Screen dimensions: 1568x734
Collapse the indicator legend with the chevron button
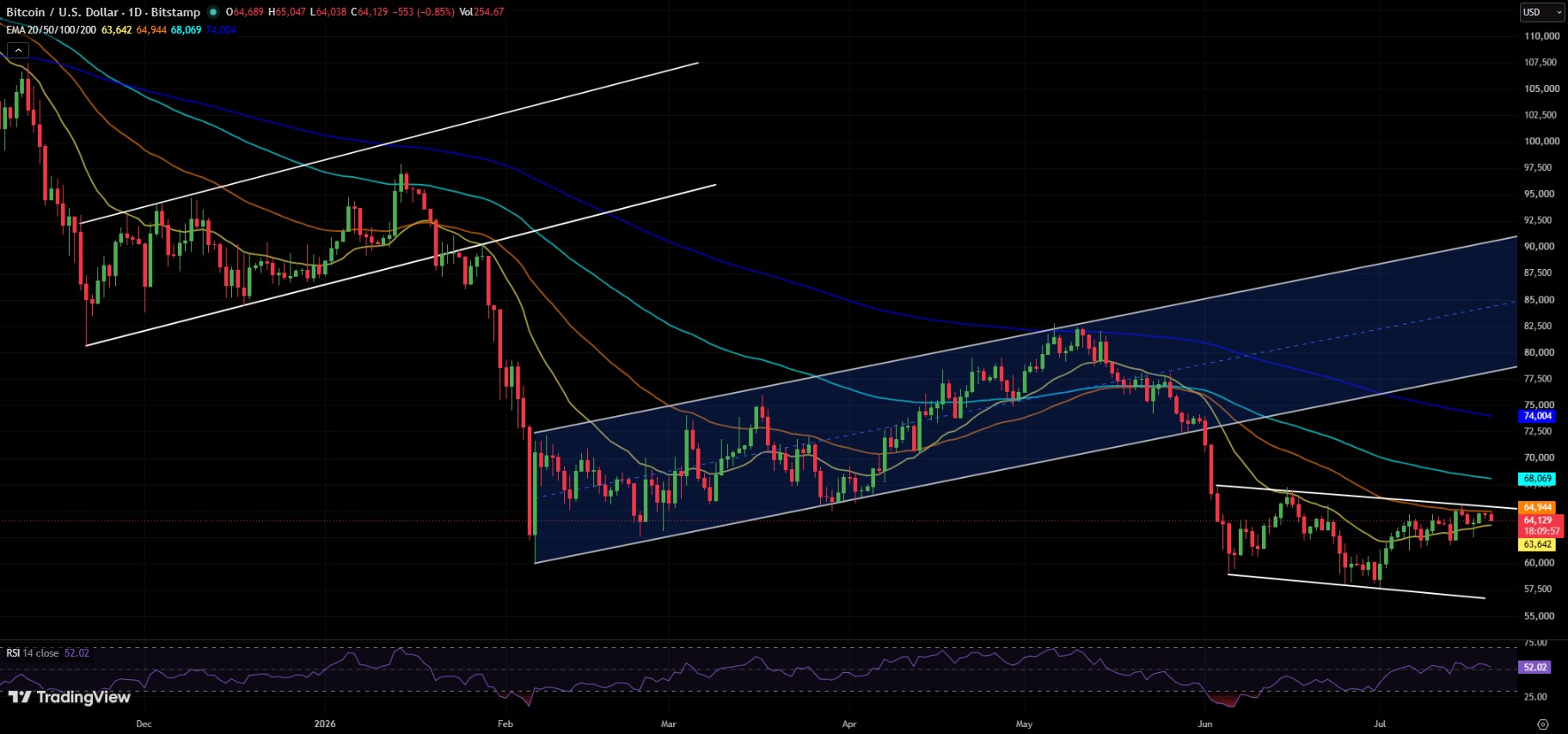[x=17, y=51]
